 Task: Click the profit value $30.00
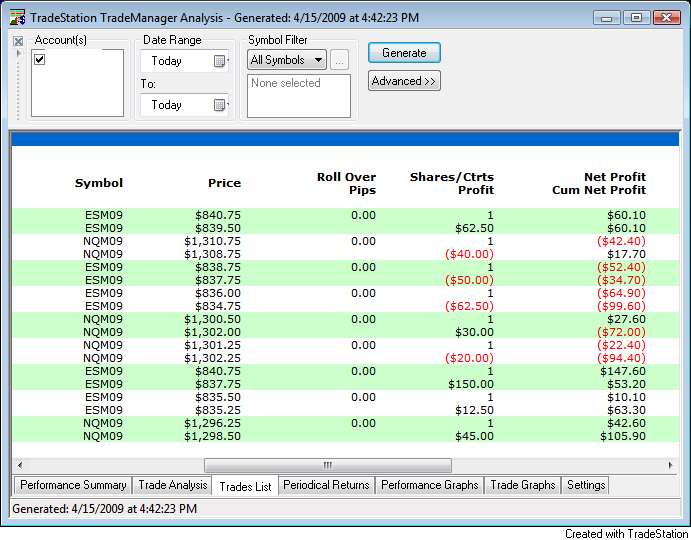pyautogui.click(x=474, y=332)
